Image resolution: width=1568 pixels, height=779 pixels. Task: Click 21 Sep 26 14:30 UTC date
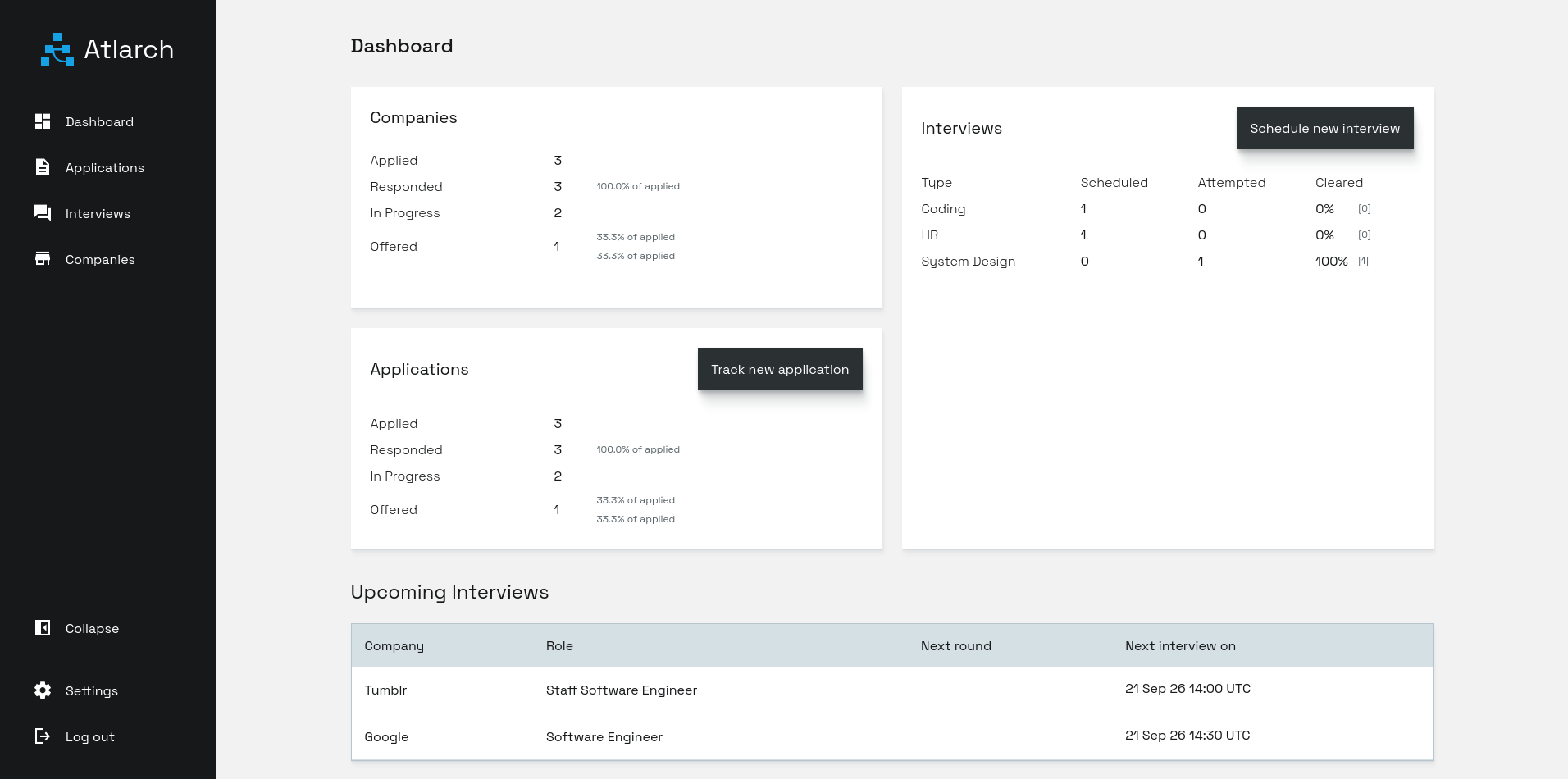tap(1187, 735)
